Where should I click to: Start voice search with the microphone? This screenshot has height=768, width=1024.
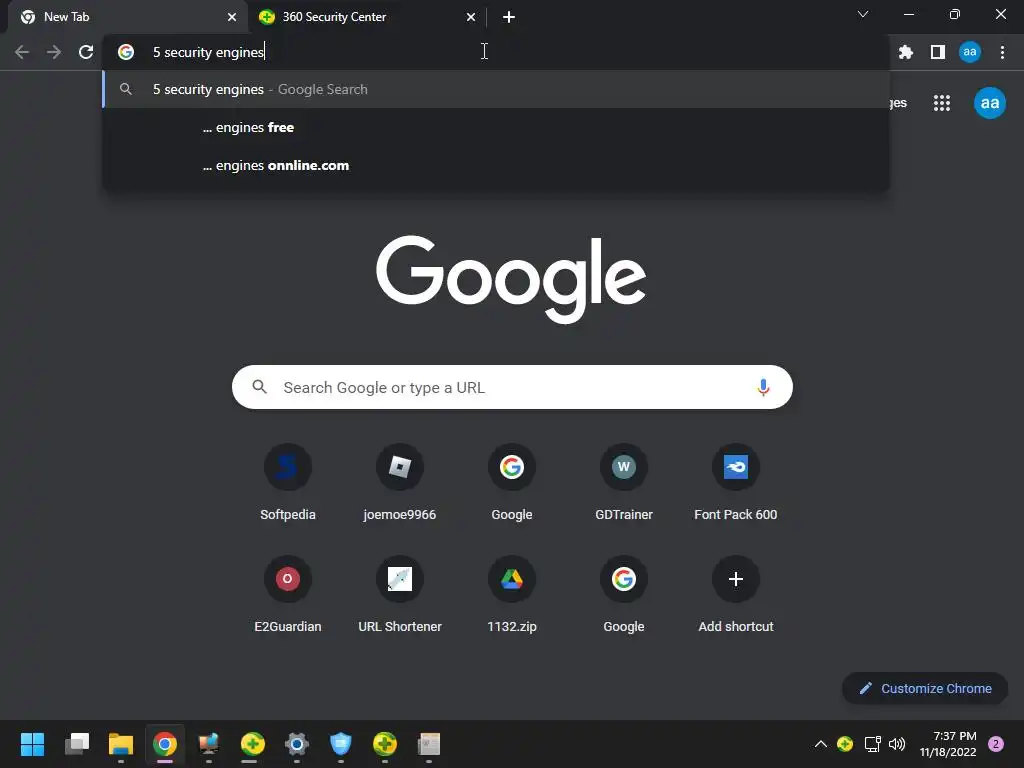pyautogui.click(x=763, y=387)
